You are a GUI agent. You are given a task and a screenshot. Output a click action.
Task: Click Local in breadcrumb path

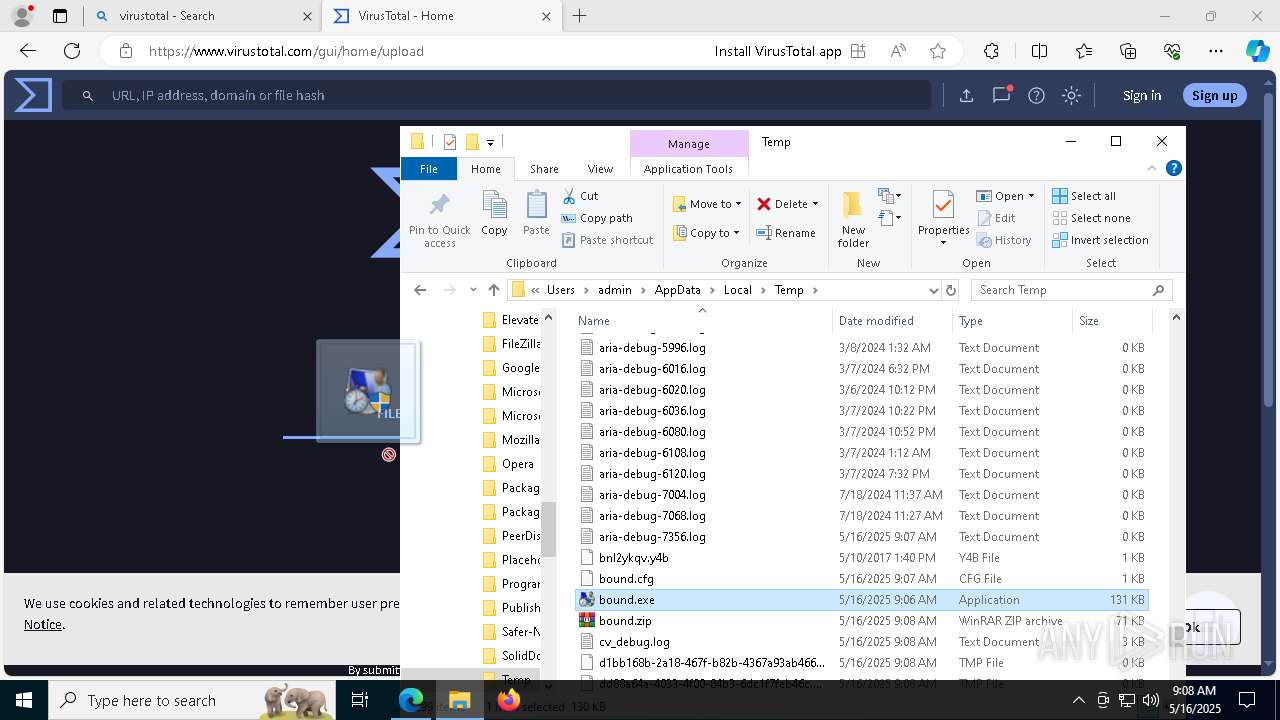coord(737,290)
